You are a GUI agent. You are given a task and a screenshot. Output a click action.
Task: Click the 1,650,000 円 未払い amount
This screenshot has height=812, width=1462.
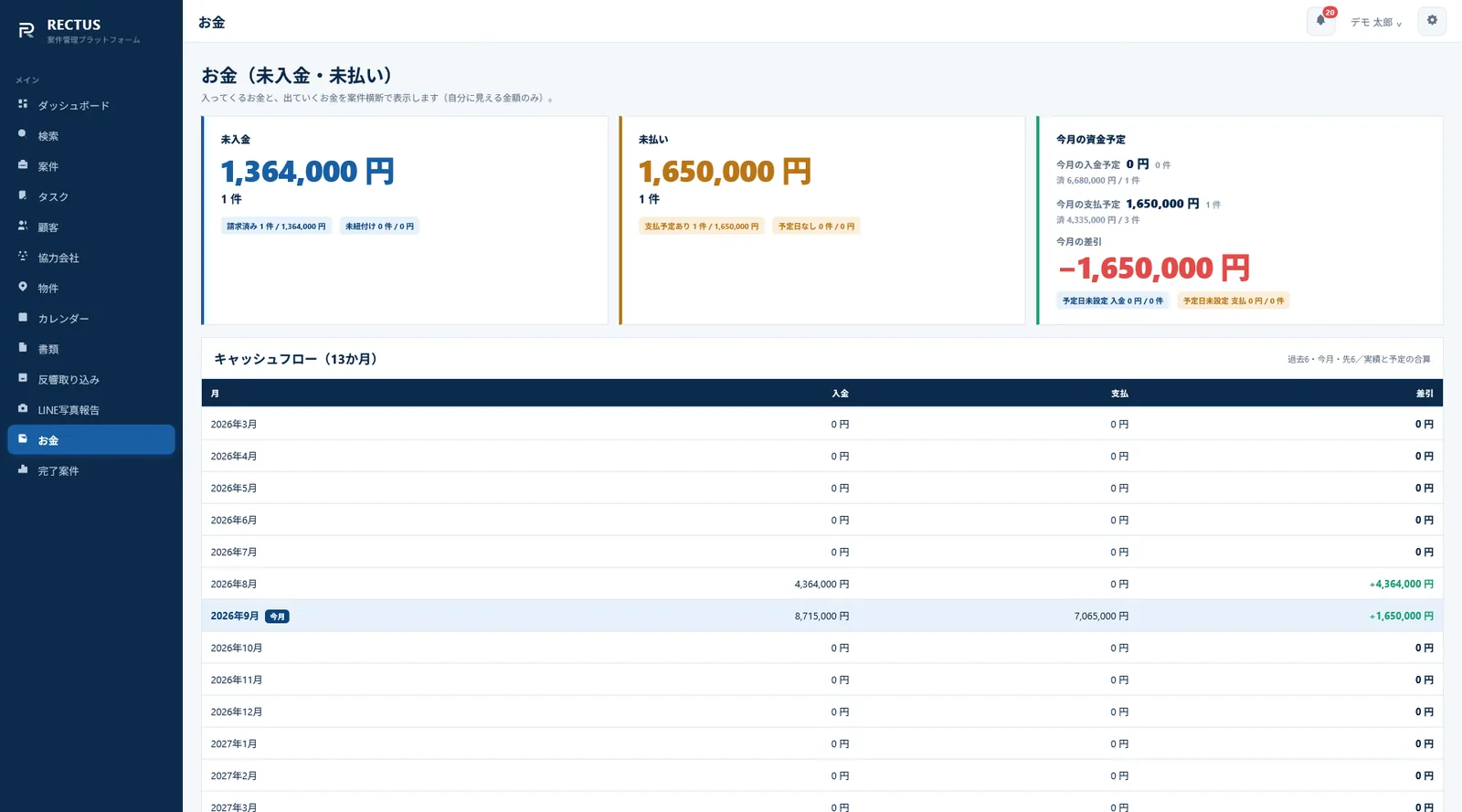(x=725, y=172)
